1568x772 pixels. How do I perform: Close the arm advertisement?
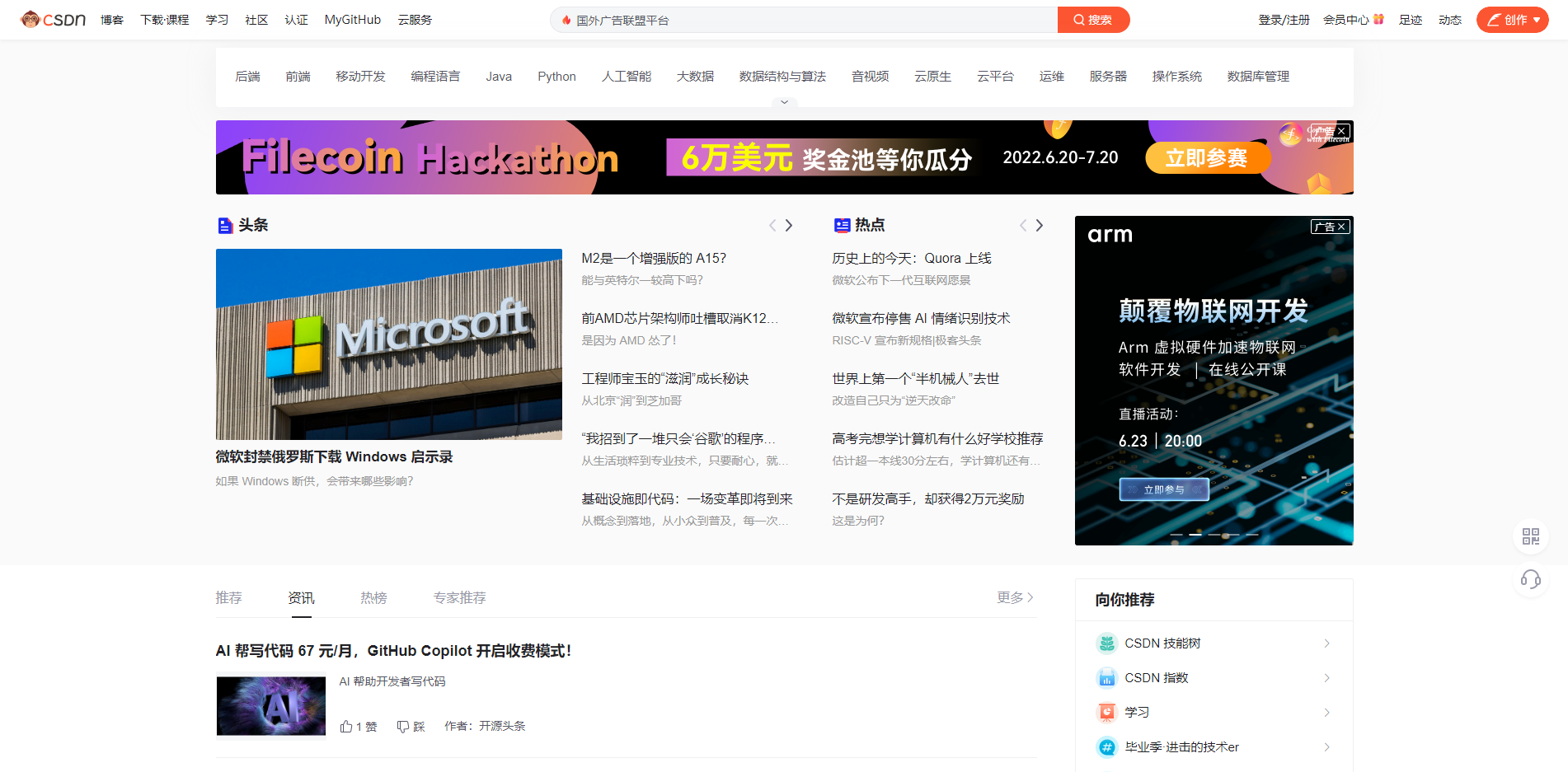click(1341, 227)
